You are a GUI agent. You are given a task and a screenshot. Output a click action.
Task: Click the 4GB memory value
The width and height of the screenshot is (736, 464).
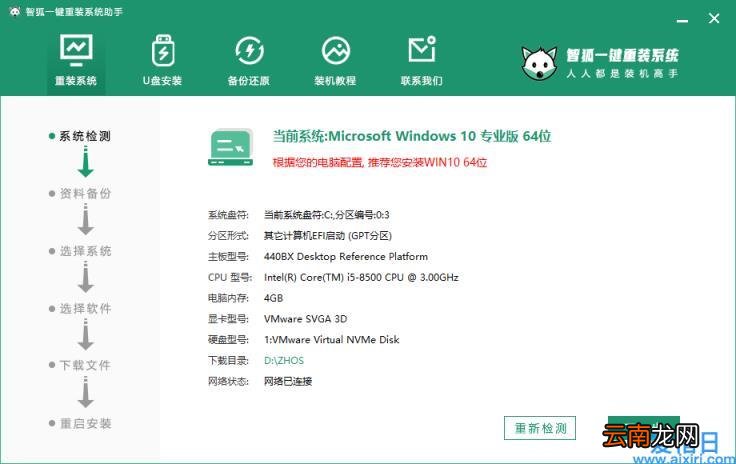pyautogui.click(x=274, y=298)
